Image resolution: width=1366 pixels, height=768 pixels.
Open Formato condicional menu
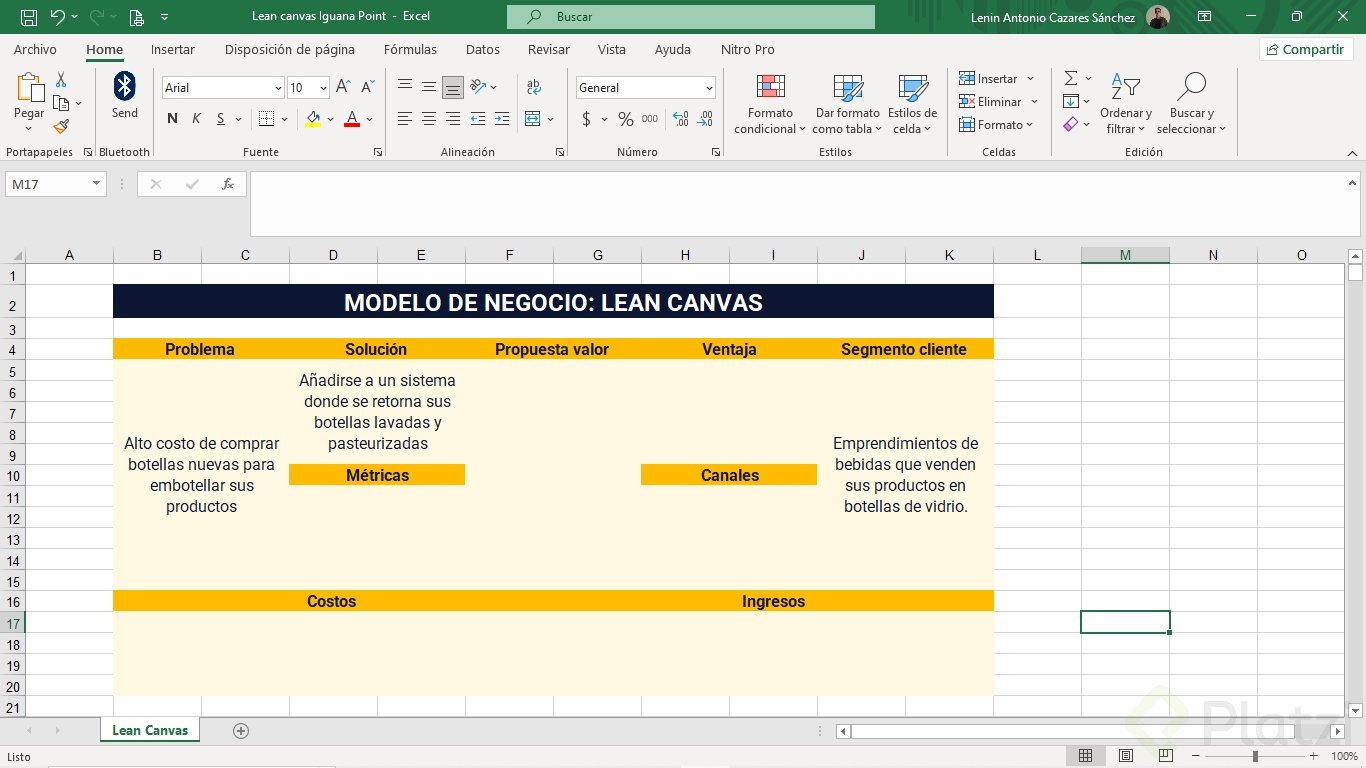(770, 104)
